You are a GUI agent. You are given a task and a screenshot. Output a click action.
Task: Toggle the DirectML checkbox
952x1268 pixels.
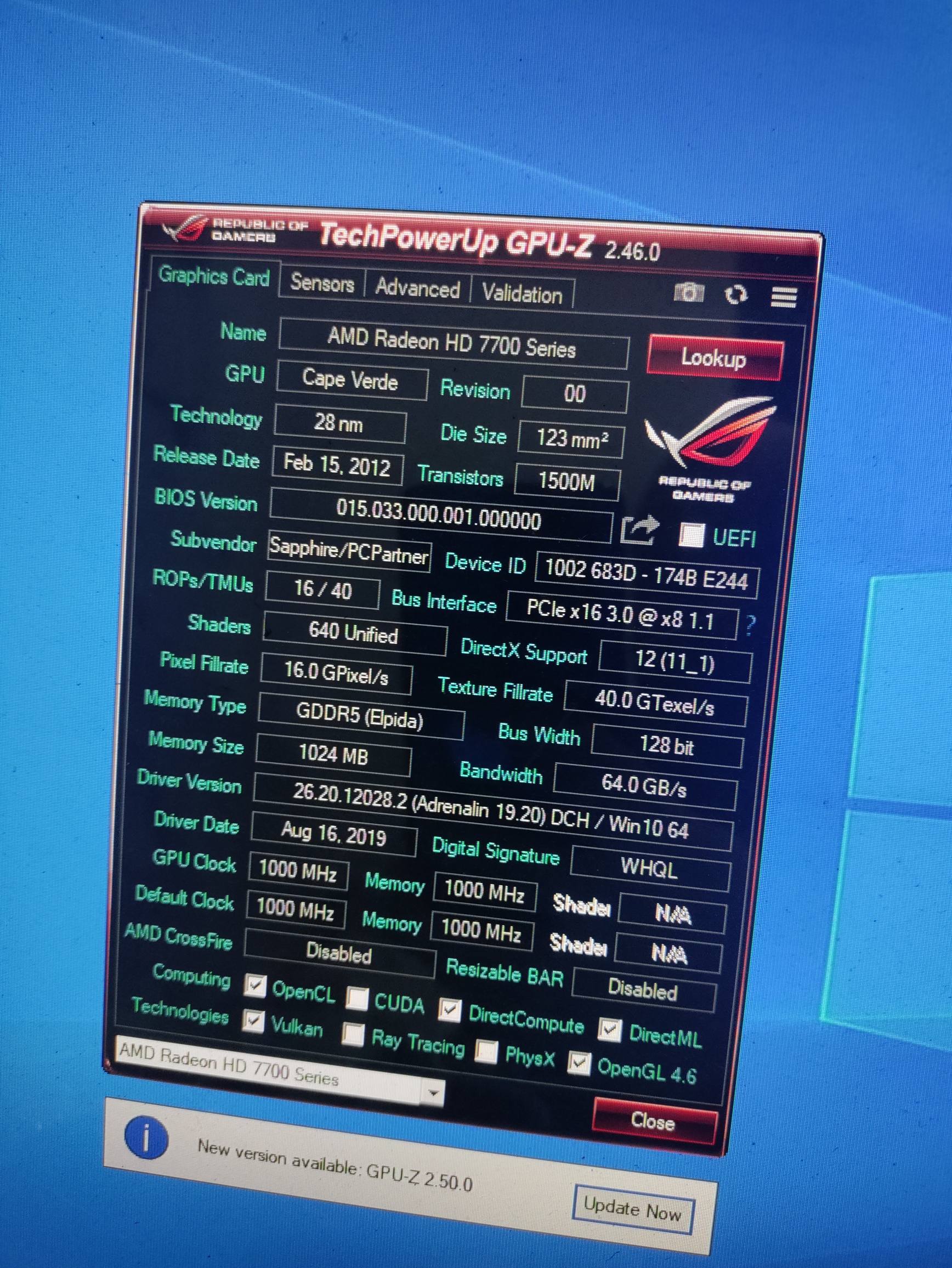(x=610, y=1030)
